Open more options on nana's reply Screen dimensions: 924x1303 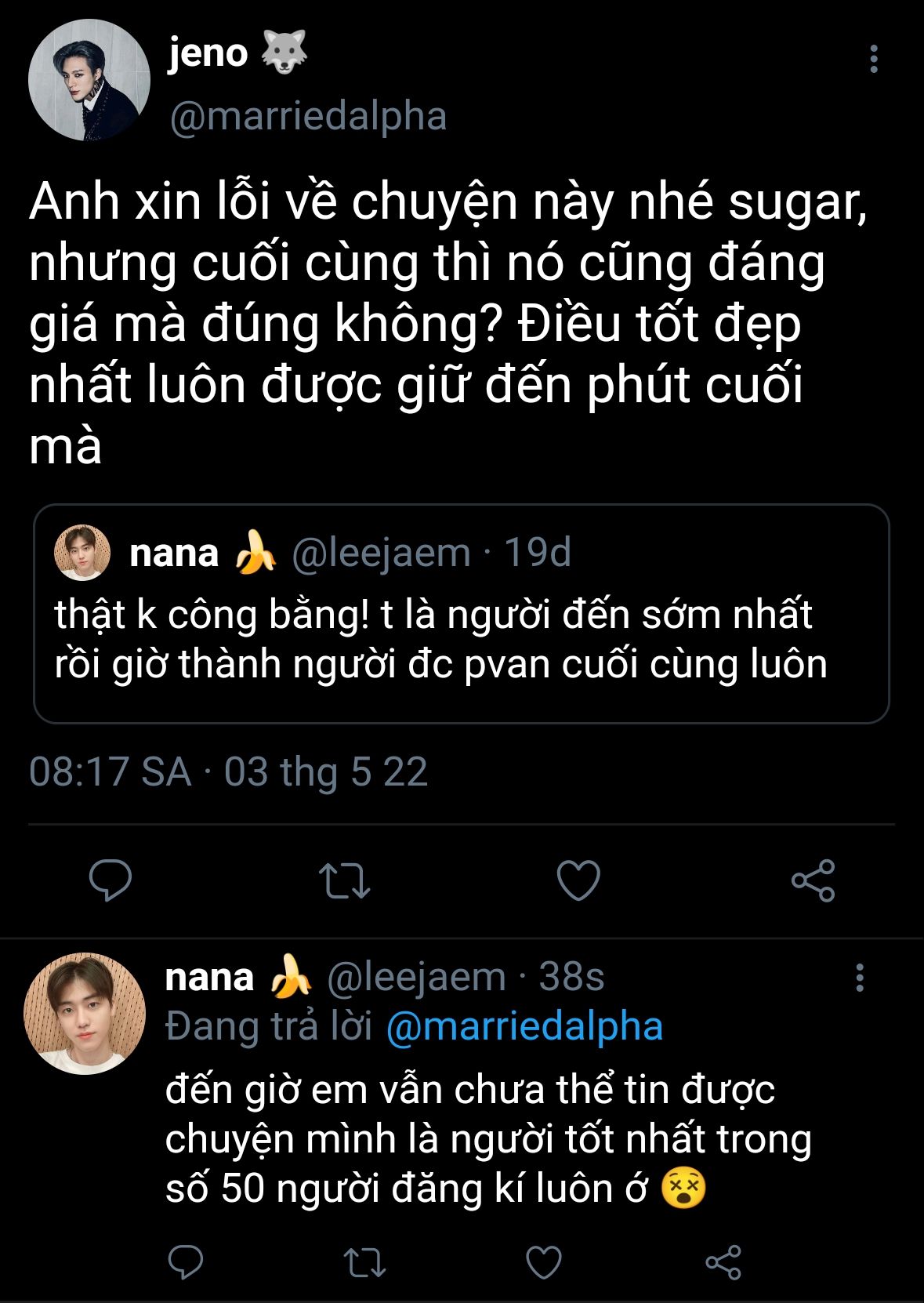(860, 978)
